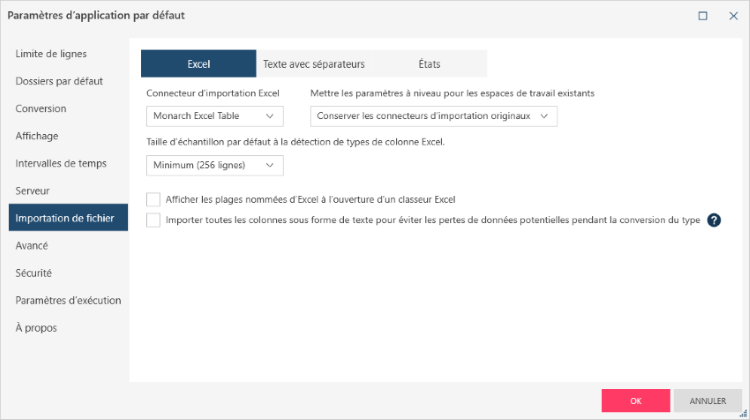Click the help question mark icon

pos(714,220)
